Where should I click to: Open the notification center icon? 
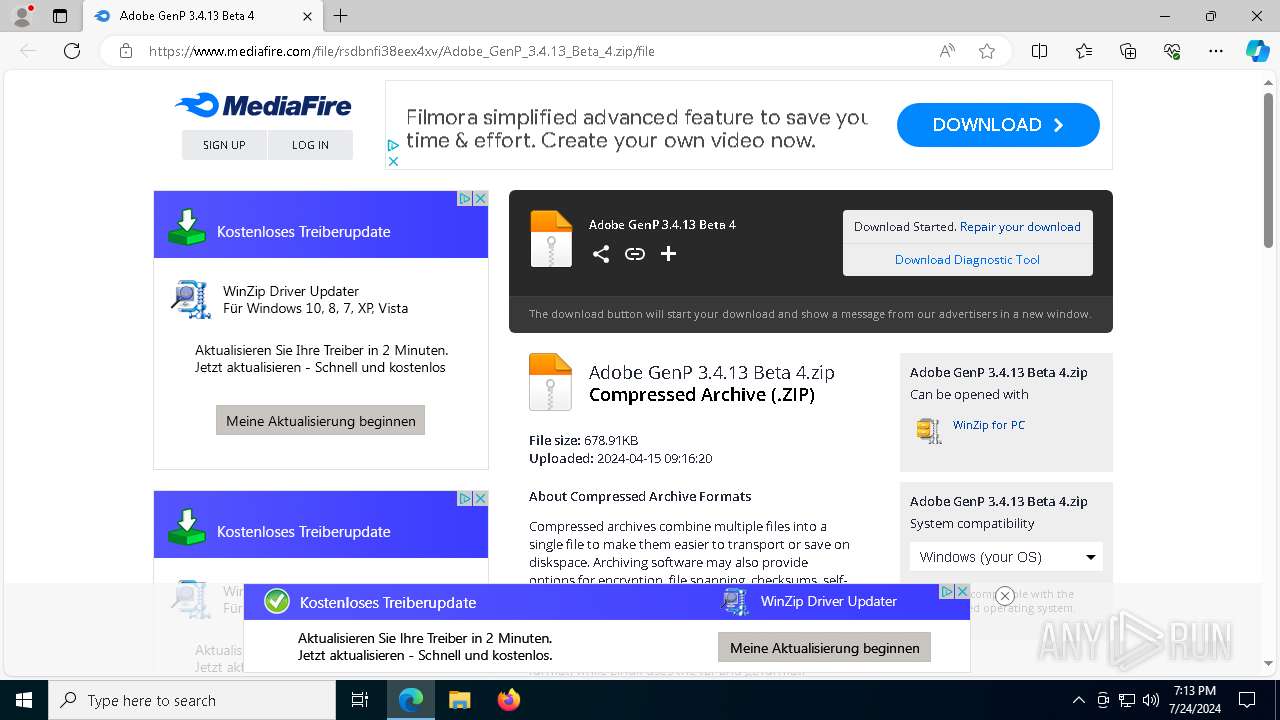(1247, 700)
